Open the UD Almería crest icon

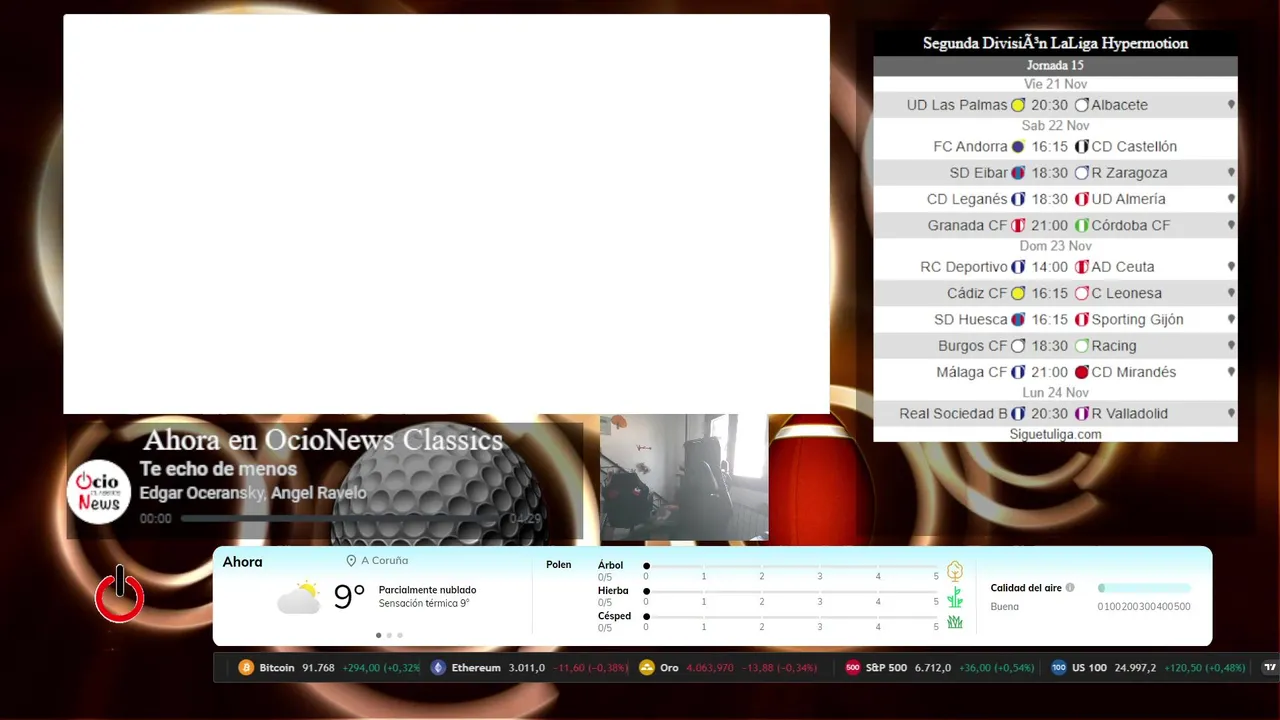(x=1081, y=199)
